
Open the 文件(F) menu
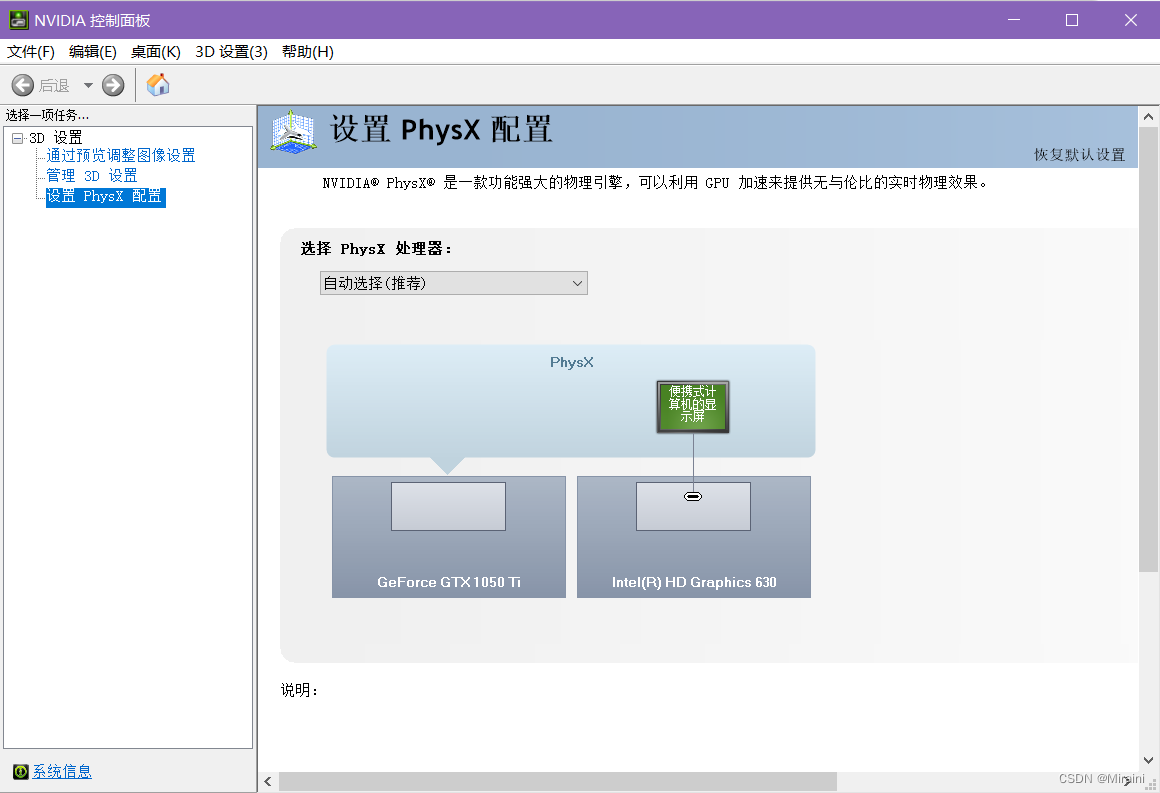31,52
